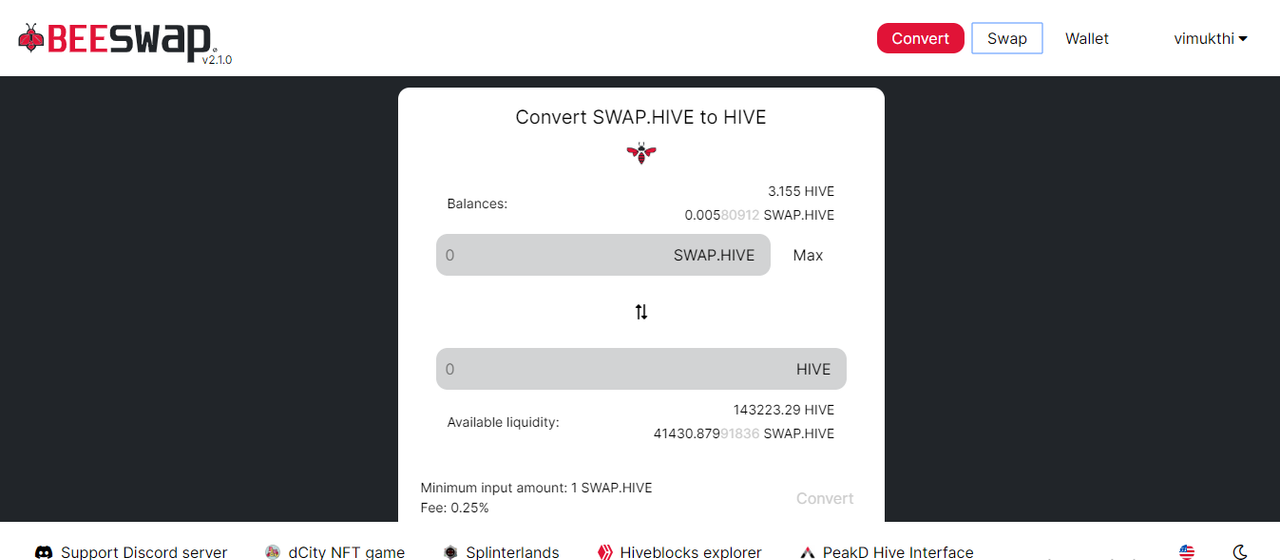Open dCity NFT game link
The image size is (1280, 560).
pos(347,552)
